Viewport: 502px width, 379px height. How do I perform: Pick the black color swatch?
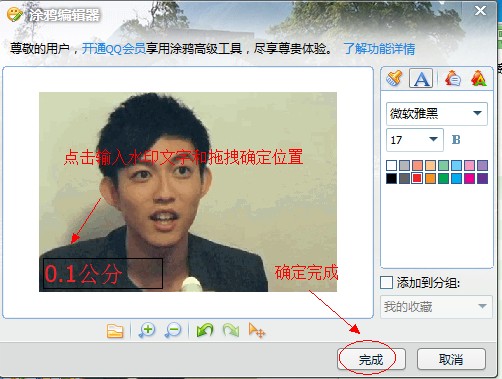tap(391, 178)
